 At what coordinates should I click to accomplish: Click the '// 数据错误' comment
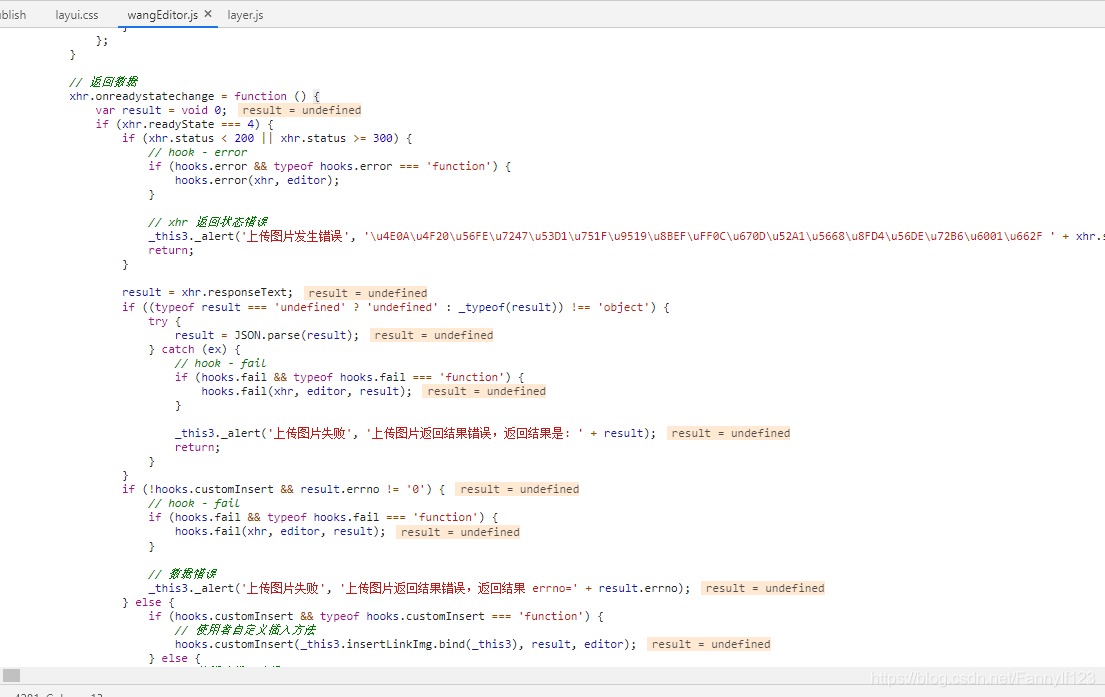click(x=183, y=574)
